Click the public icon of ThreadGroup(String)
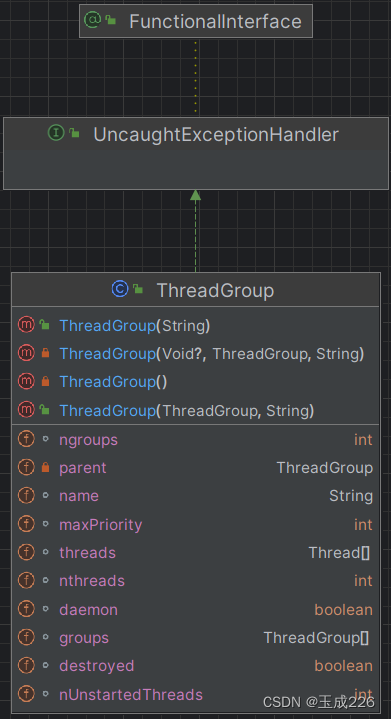 [44, 325]
